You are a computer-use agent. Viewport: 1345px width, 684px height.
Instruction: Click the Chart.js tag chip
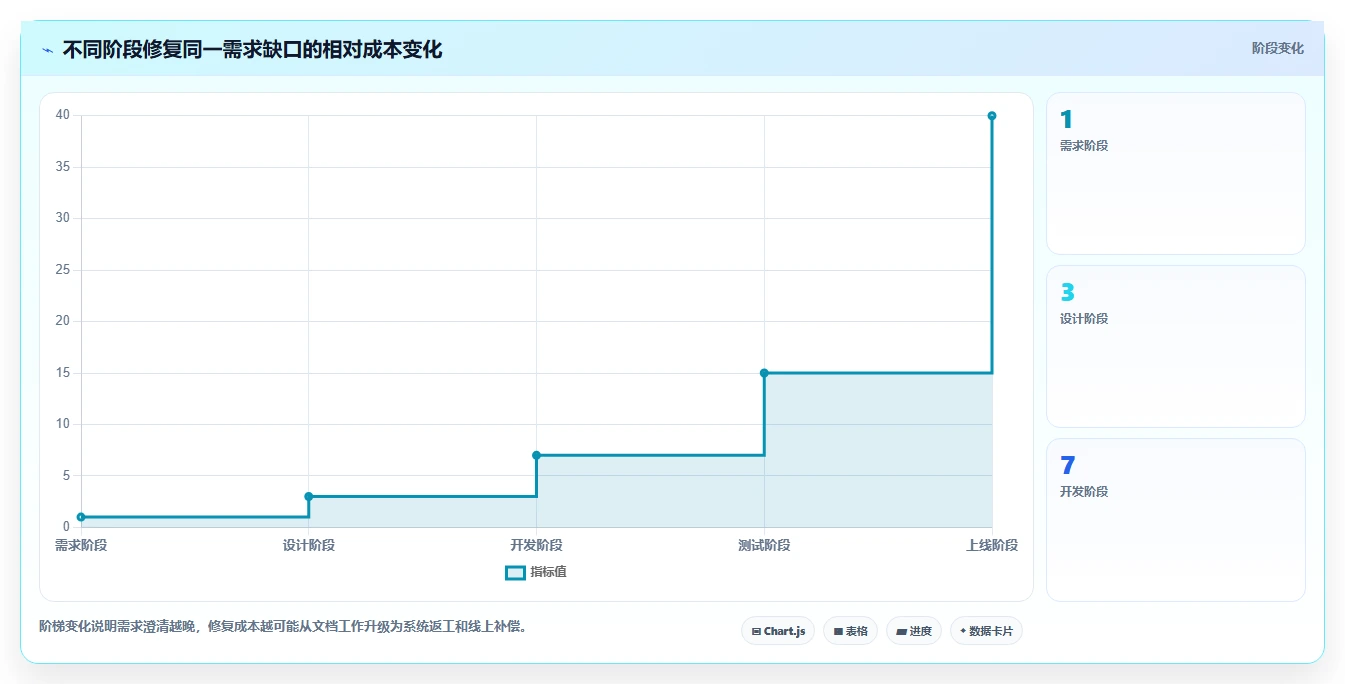778,631
